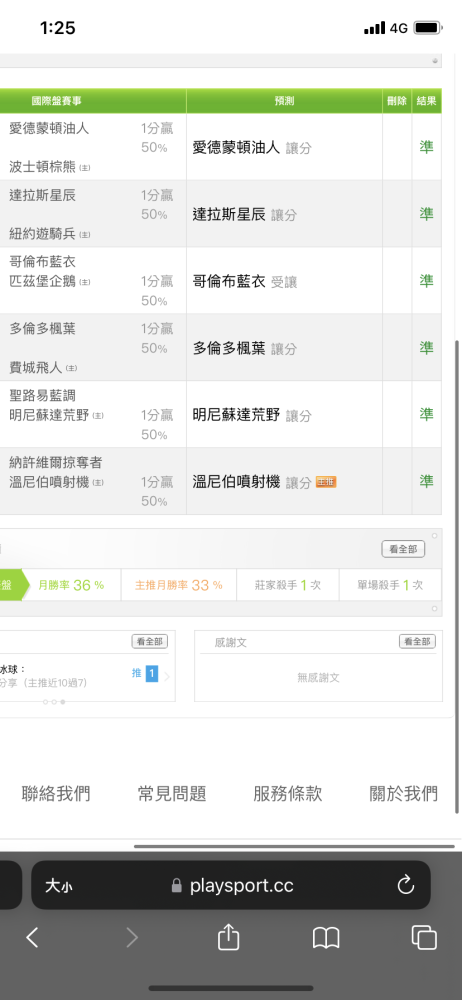Click the 感謝文 panel heading

coord(231,643)
